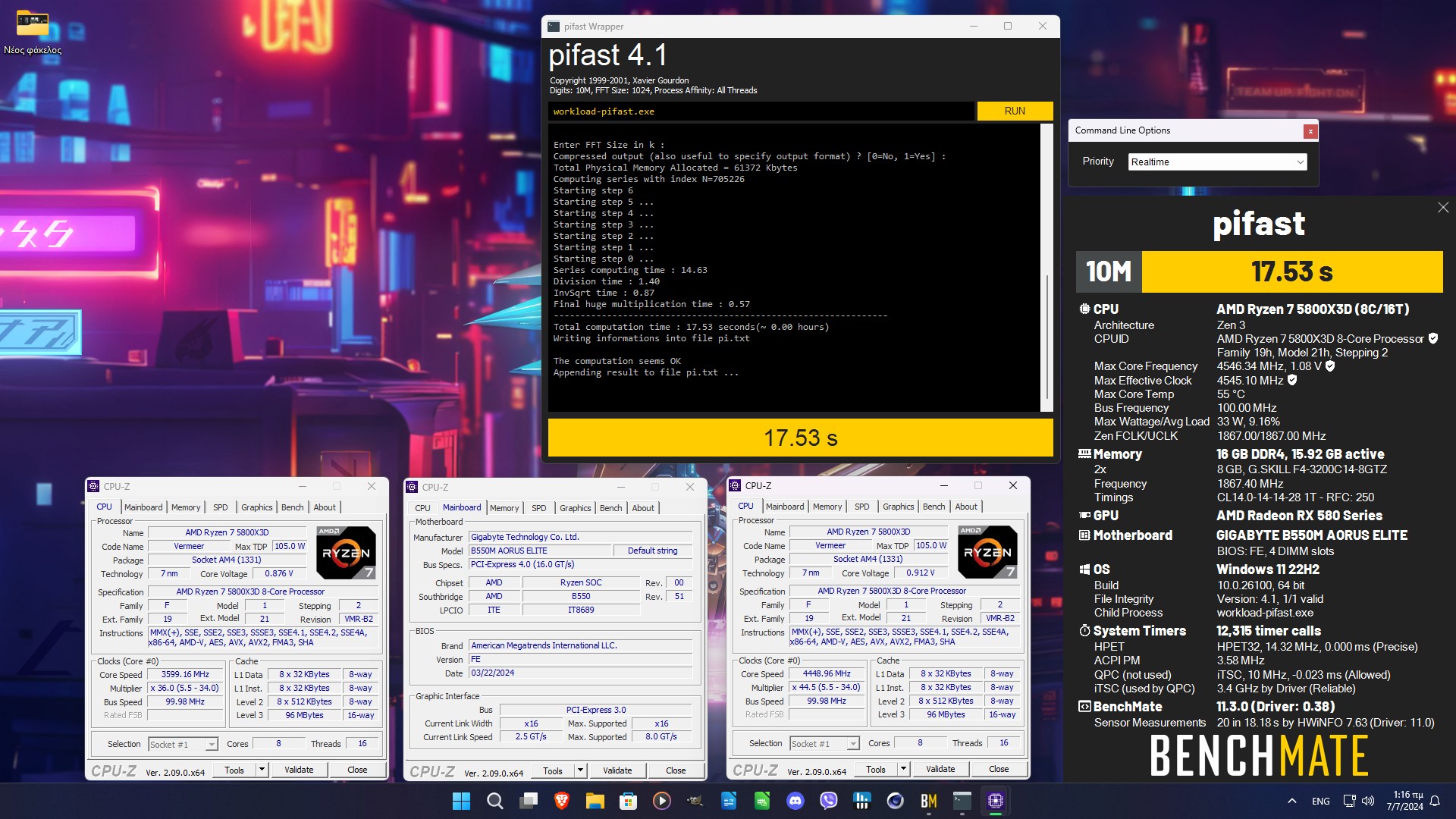Open the volume icon in the system tray
The image size is (1456, 819).
point(1368,801)
